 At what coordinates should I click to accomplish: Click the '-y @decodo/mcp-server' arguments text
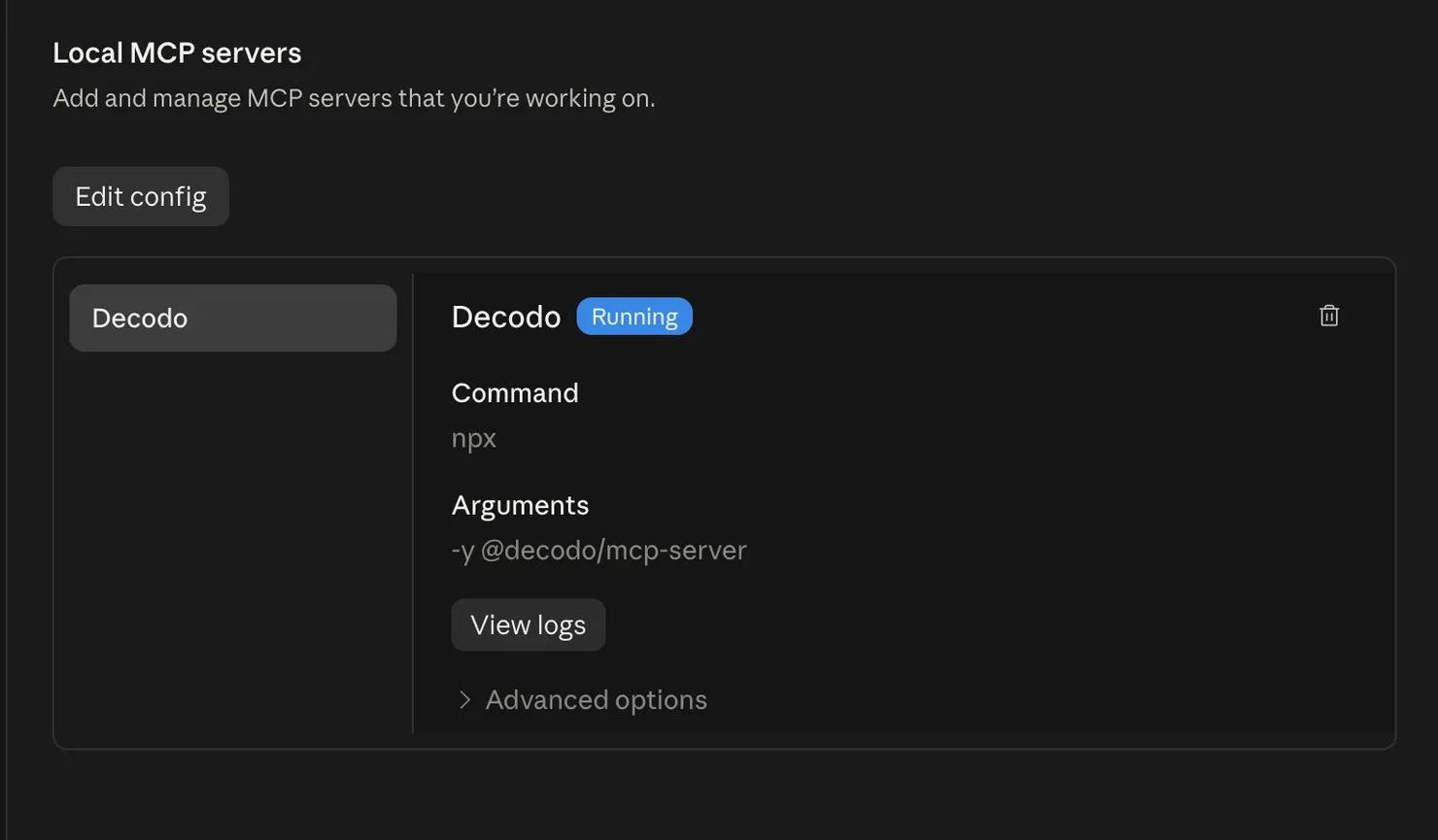[x=599, y=551]
